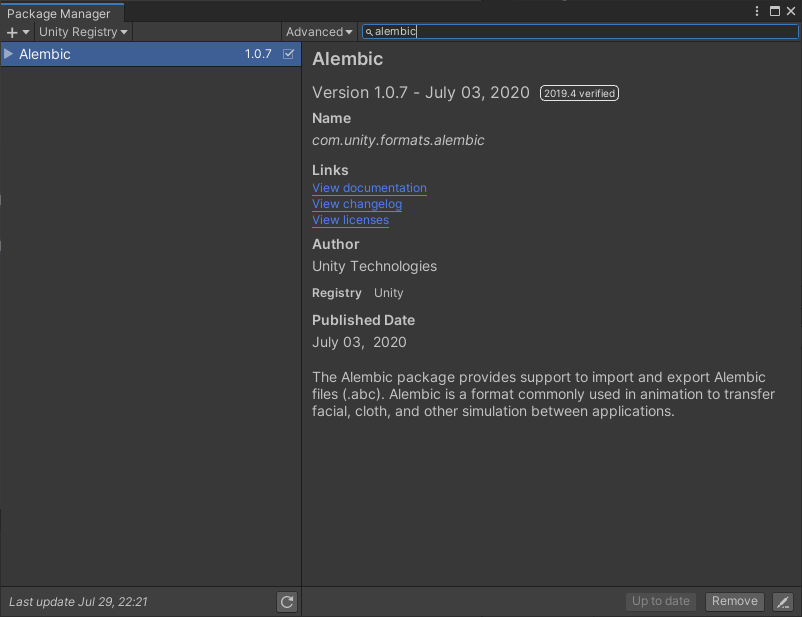Refresh the package list
This screenshot has height=617, width=802.
(x=287, y=602)
